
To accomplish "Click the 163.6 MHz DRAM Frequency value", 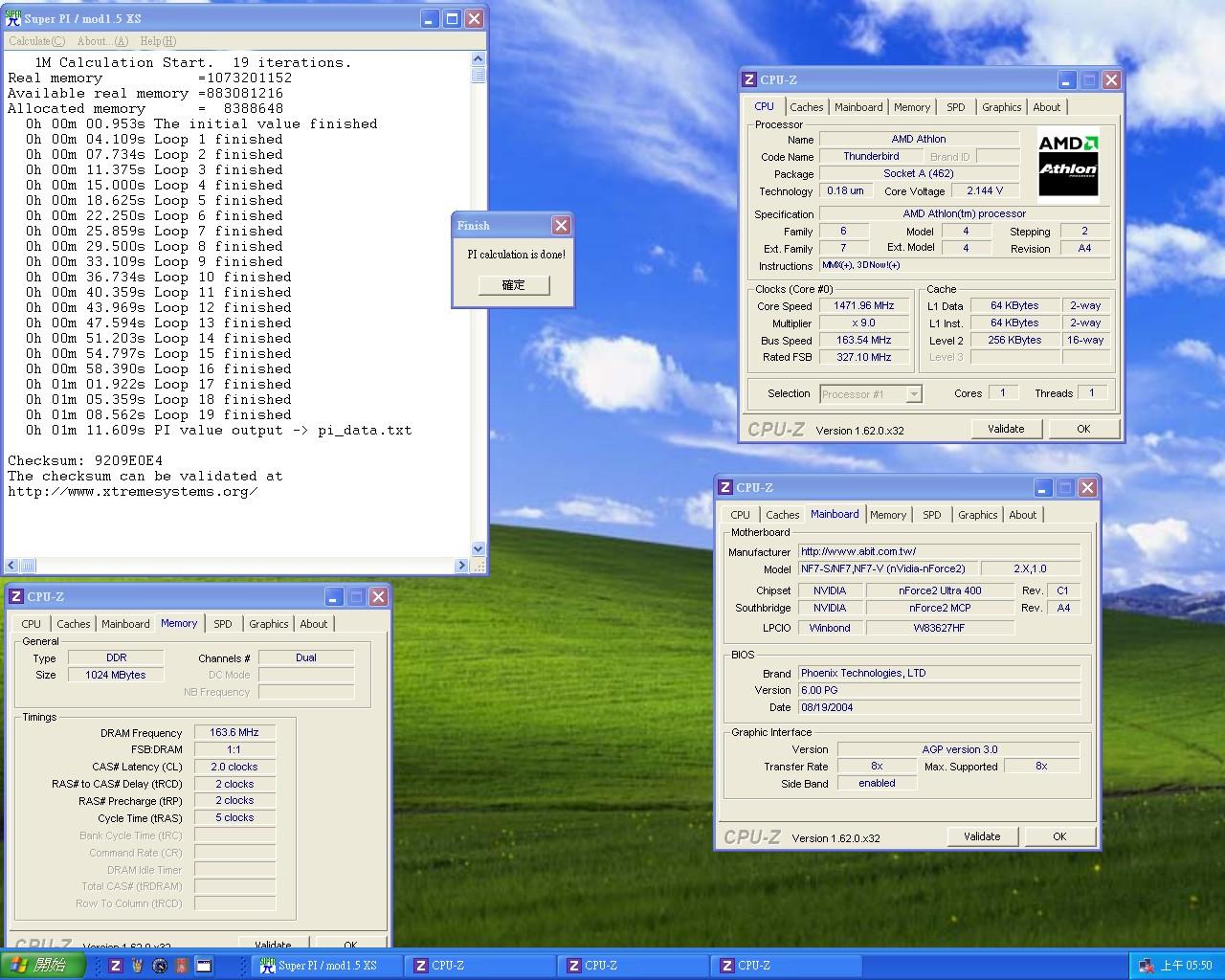I will point(234,732).
